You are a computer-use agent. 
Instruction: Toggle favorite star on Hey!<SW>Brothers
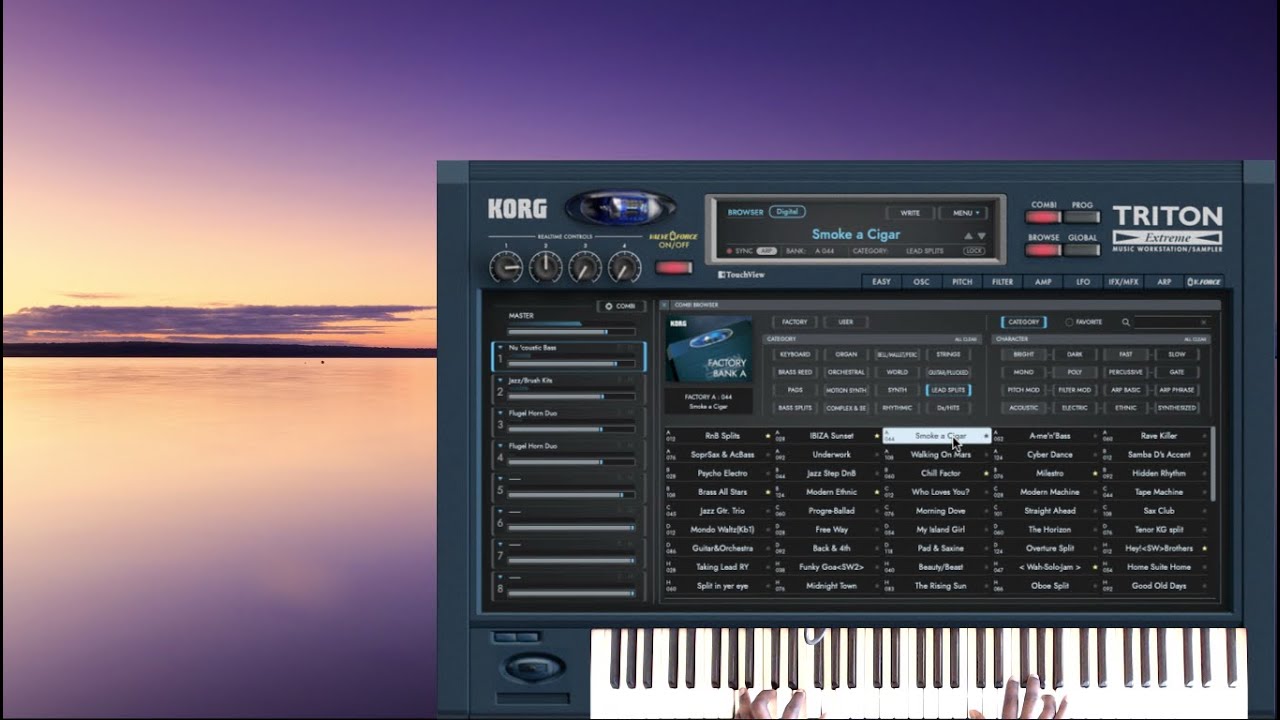point(1204,548)
